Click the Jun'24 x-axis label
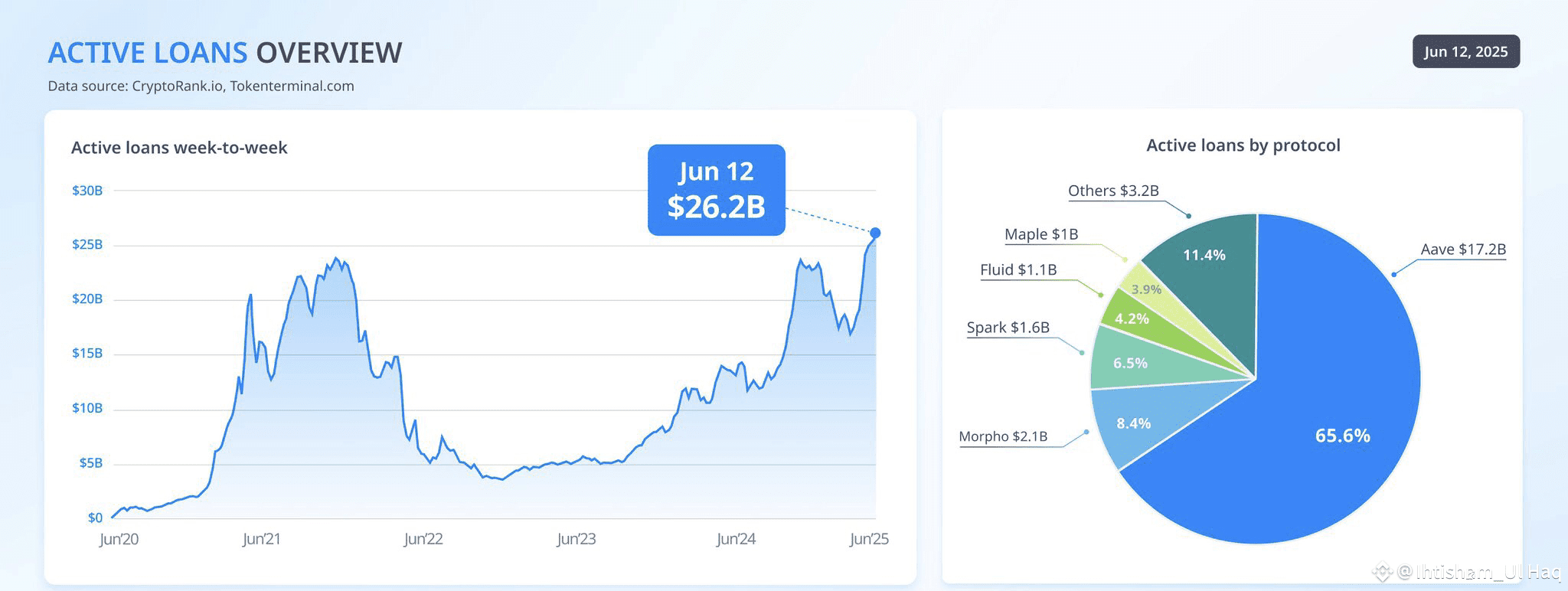This screenshot has height=591, width=1568. [736, 539]
